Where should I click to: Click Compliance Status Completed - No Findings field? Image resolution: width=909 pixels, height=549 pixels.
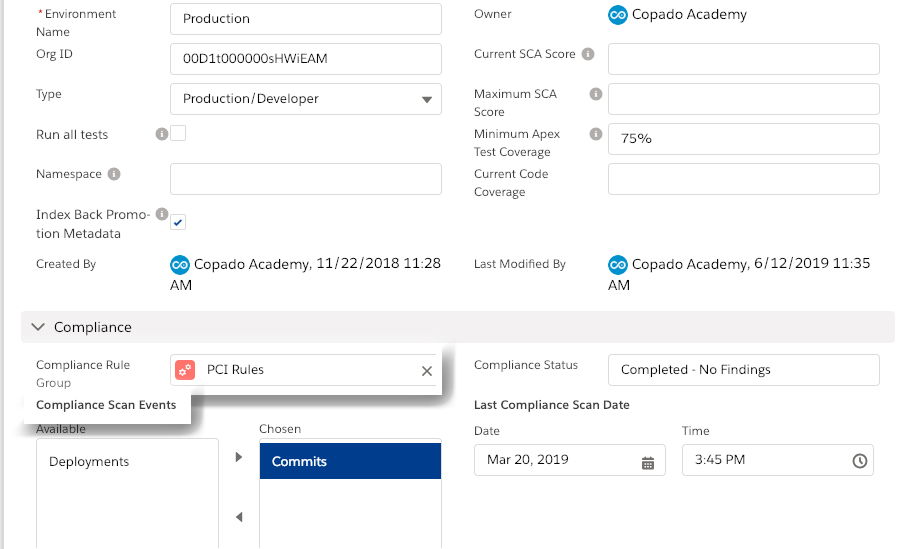click(743, 370)
